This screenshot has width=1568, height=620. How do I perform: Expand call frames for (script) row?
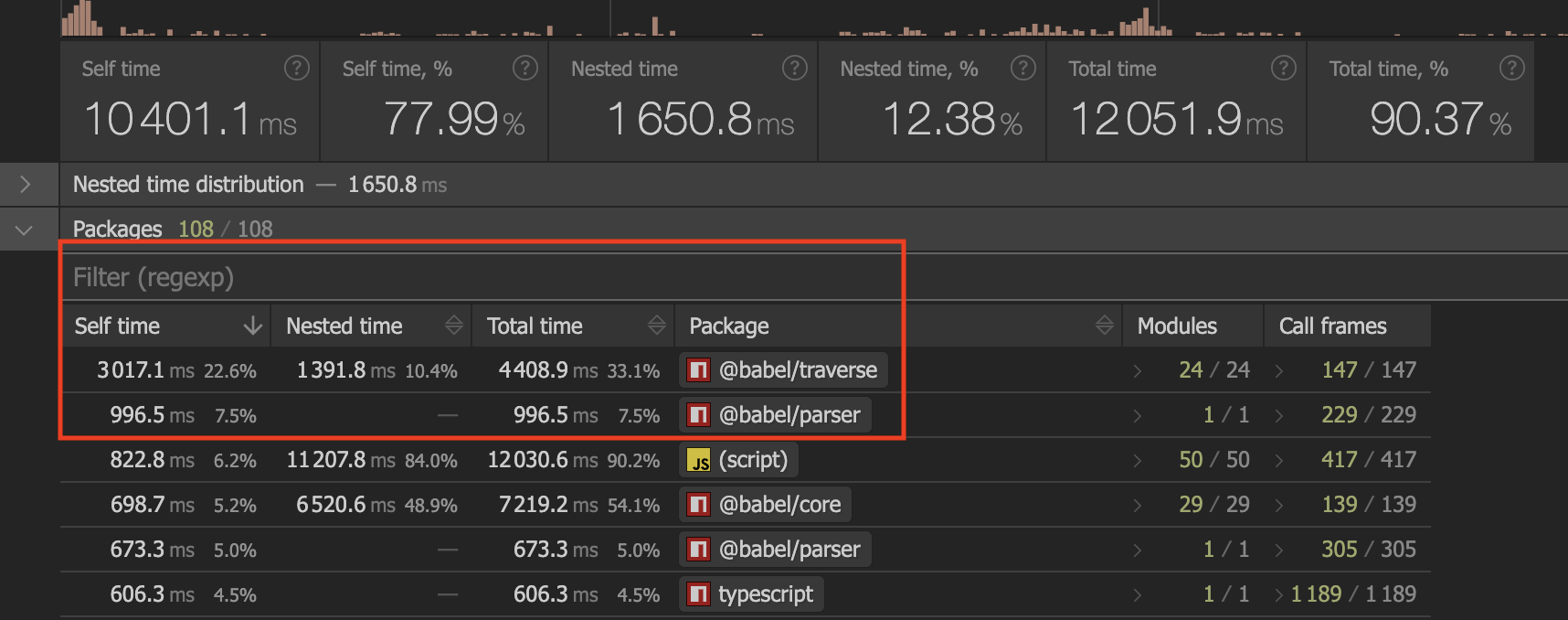(1279, 460)
